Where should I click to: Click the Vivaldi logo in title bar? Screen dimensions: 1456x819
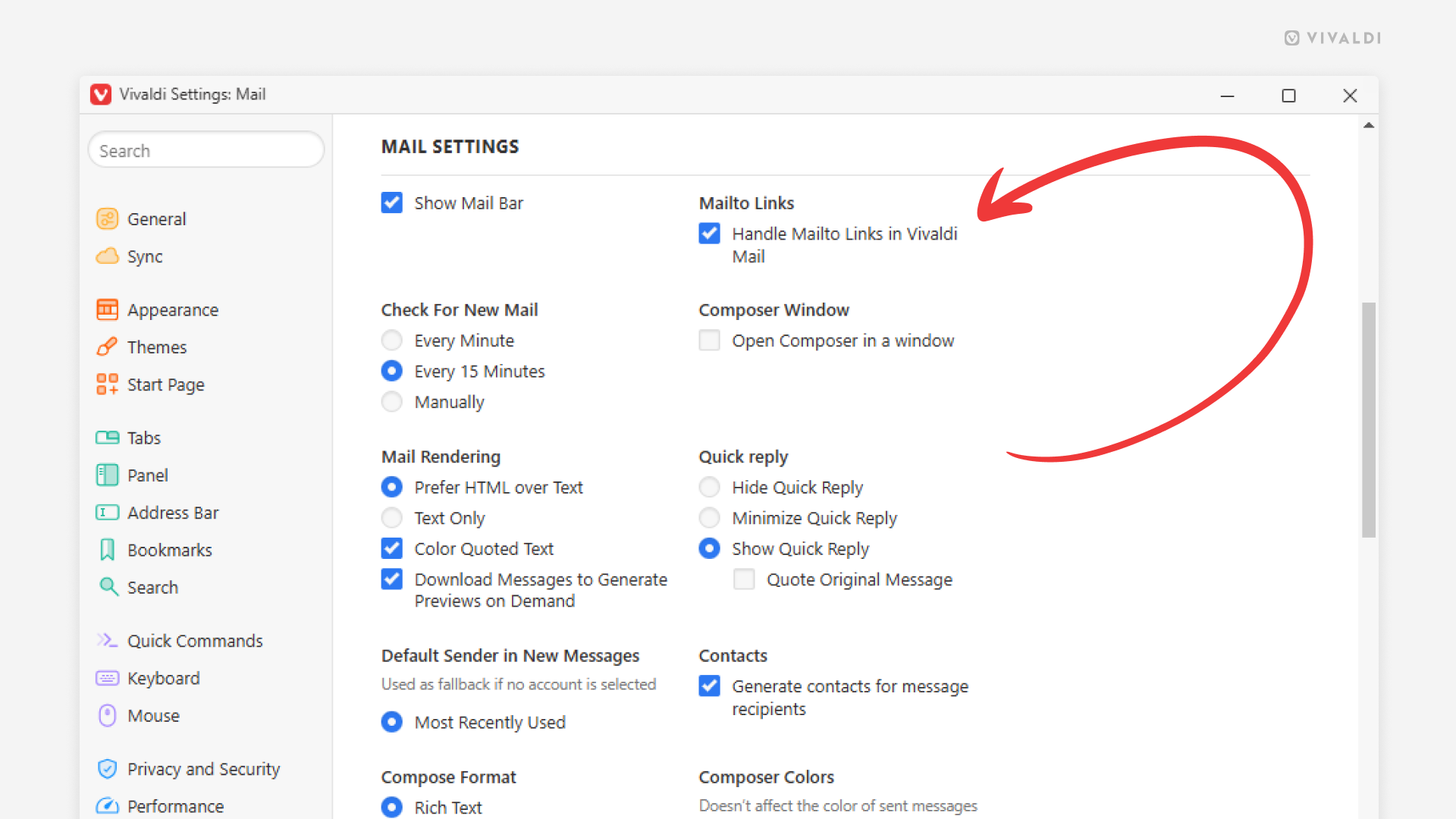click(x=101, y=95)
